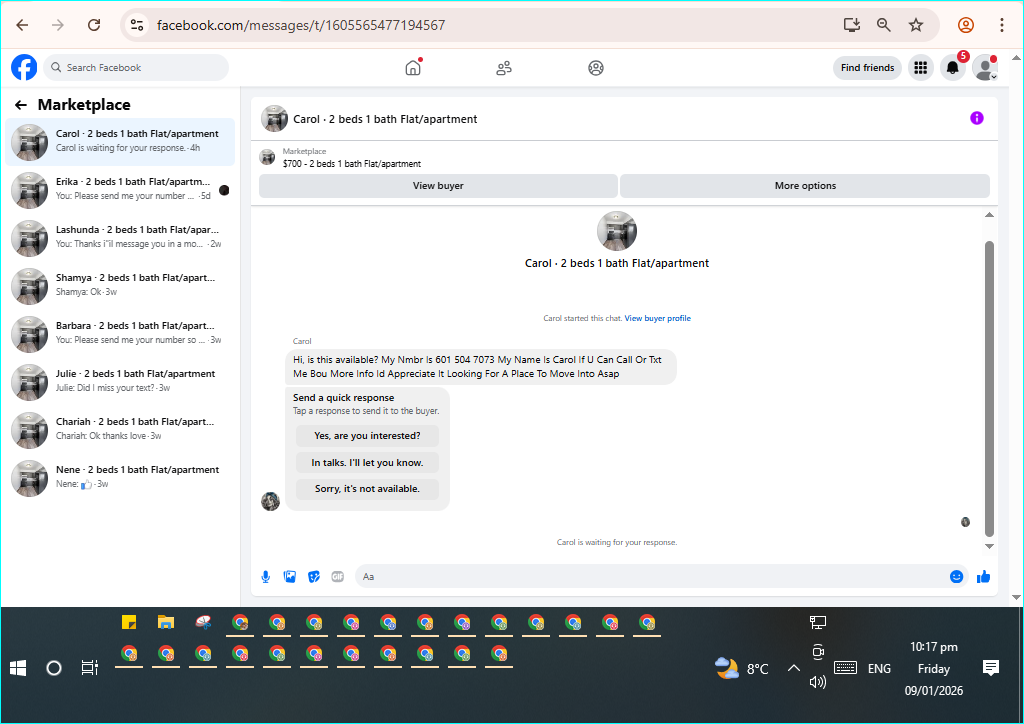The height and width of the screenshot is (724, 1024).
Task: Go back from the Marketplace chat list
Action: tap(21, 105)
